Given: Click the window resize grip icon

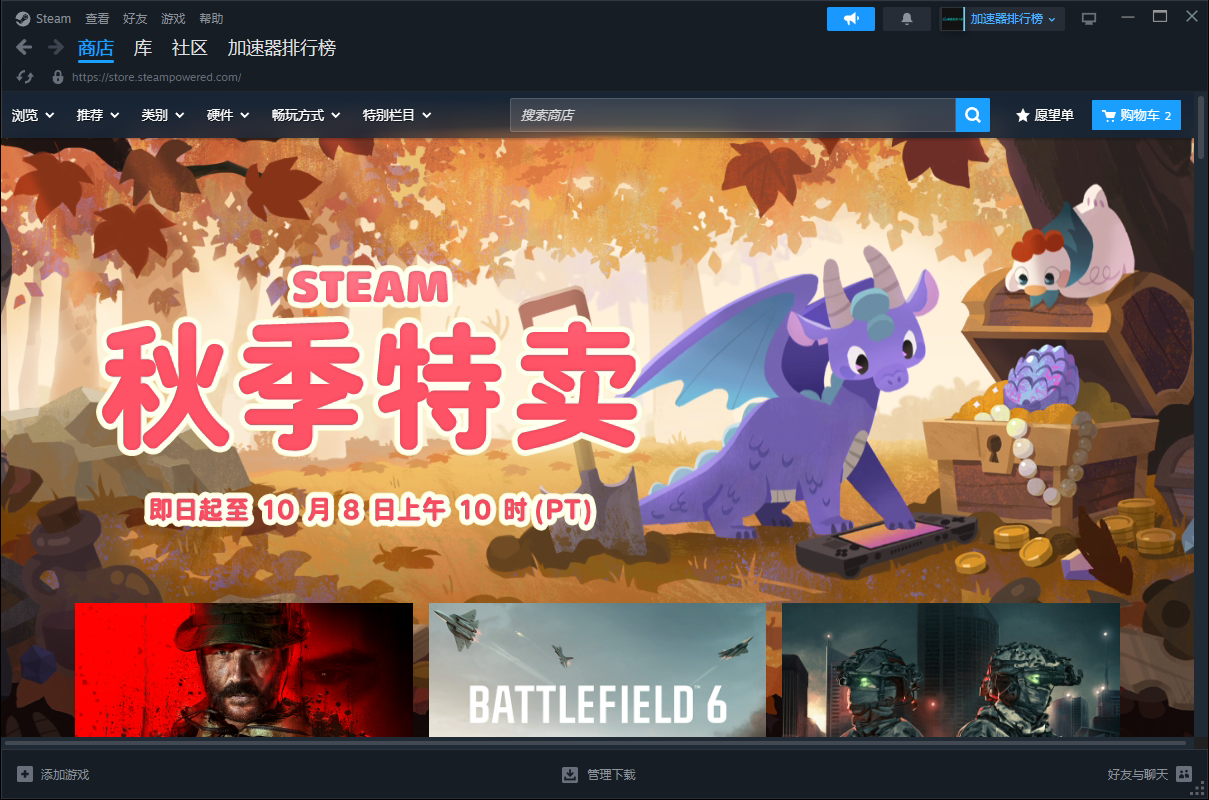Looking at the screenshot, I should 1199,790.
